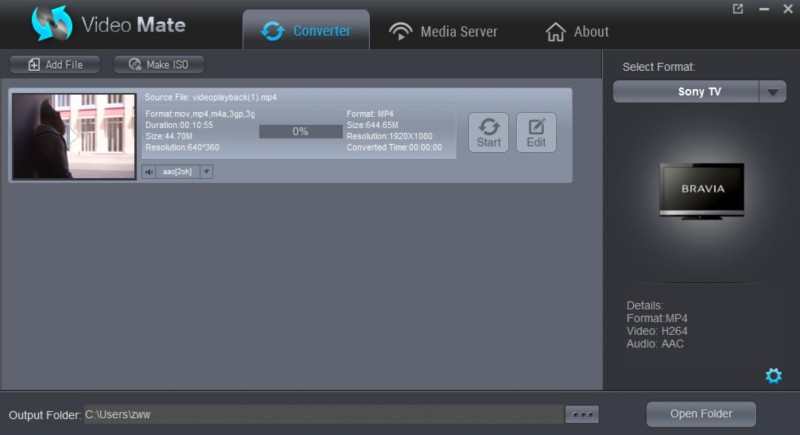The image size is (800, 435).
Task: Expand the Sony TV format dropdown arrow
Action: [772, 92]
